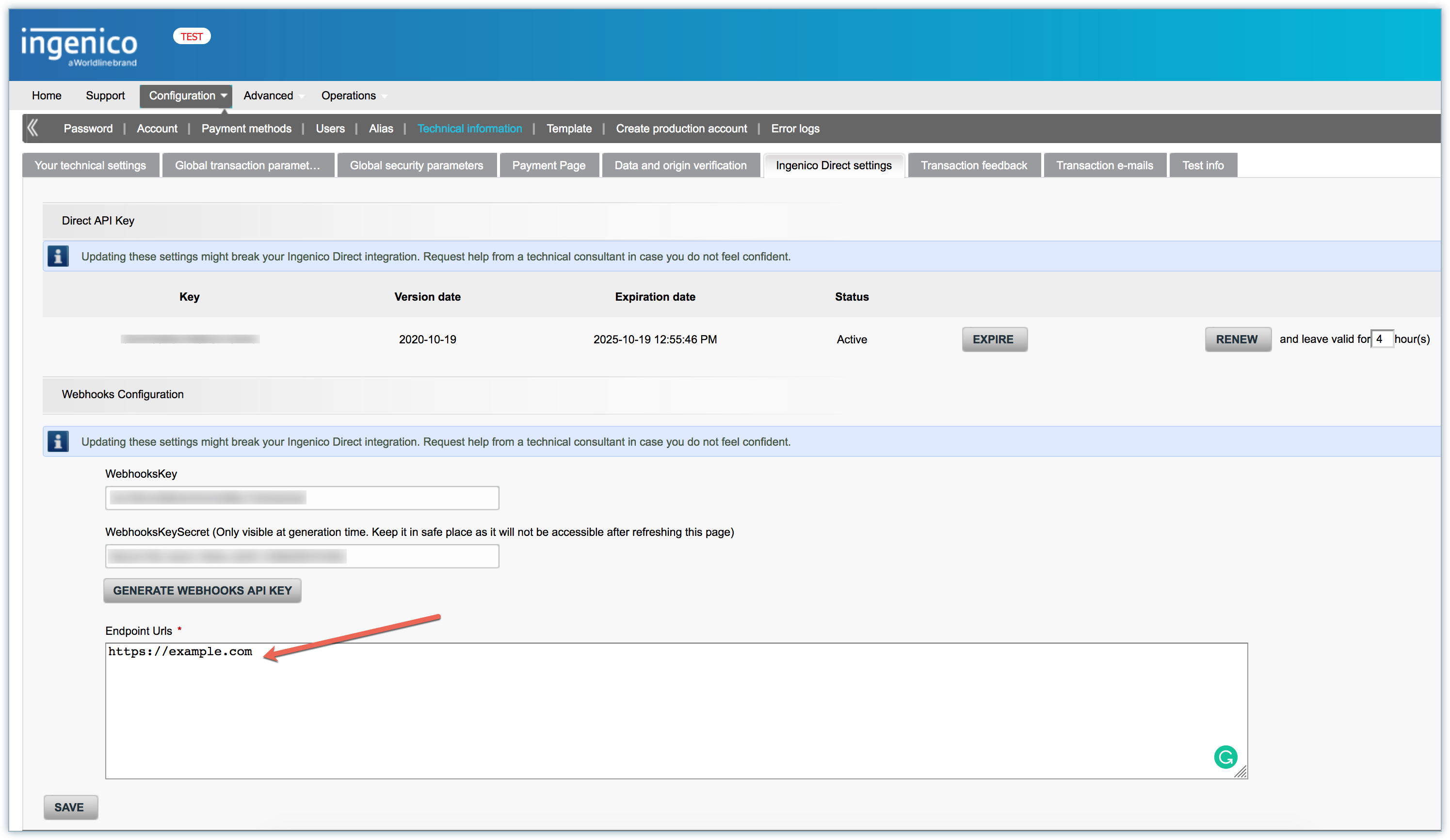Click the double-chevron back arrow icon

[33, 128]
